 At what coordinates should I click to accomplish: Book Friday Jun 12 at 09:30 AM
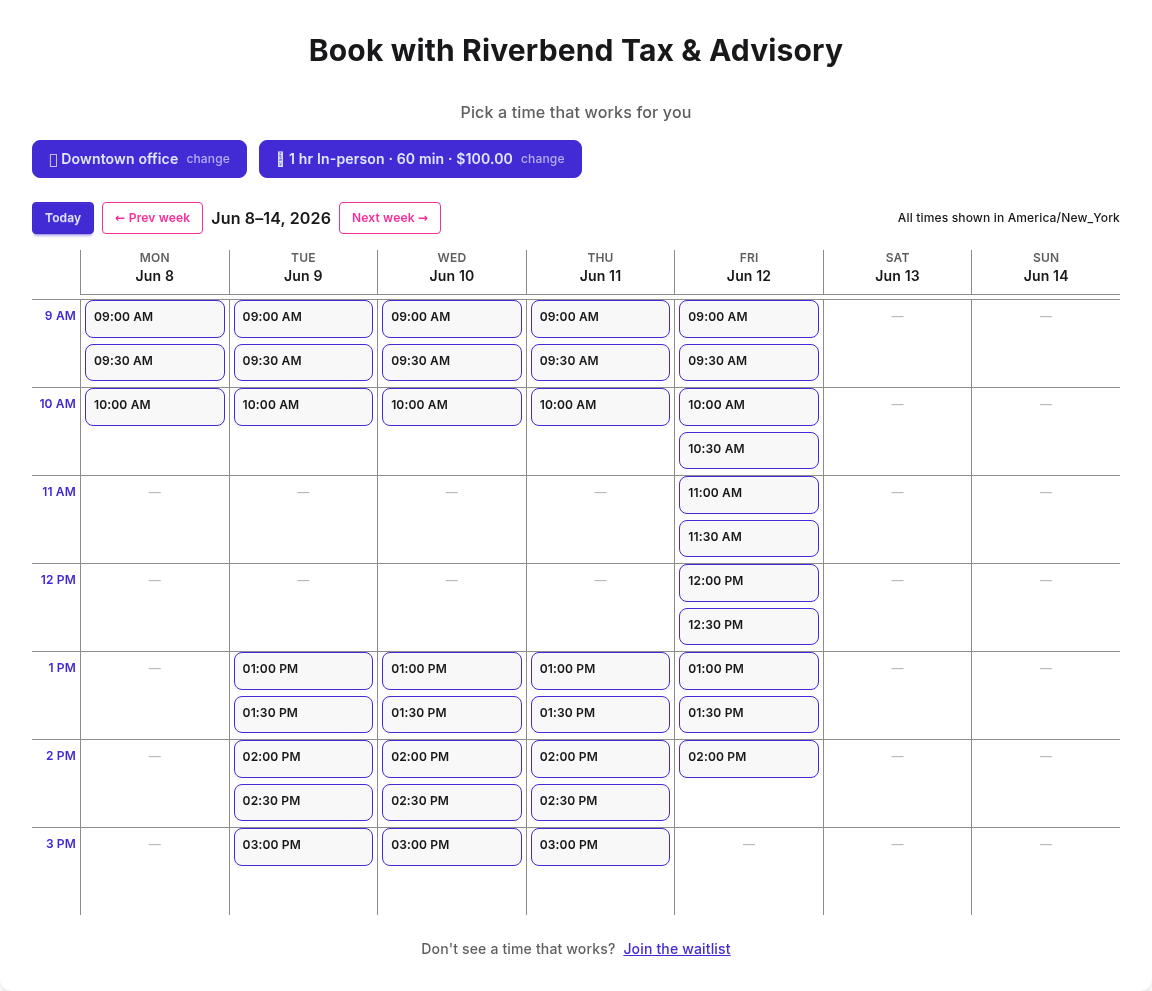(x=749, y=362)
